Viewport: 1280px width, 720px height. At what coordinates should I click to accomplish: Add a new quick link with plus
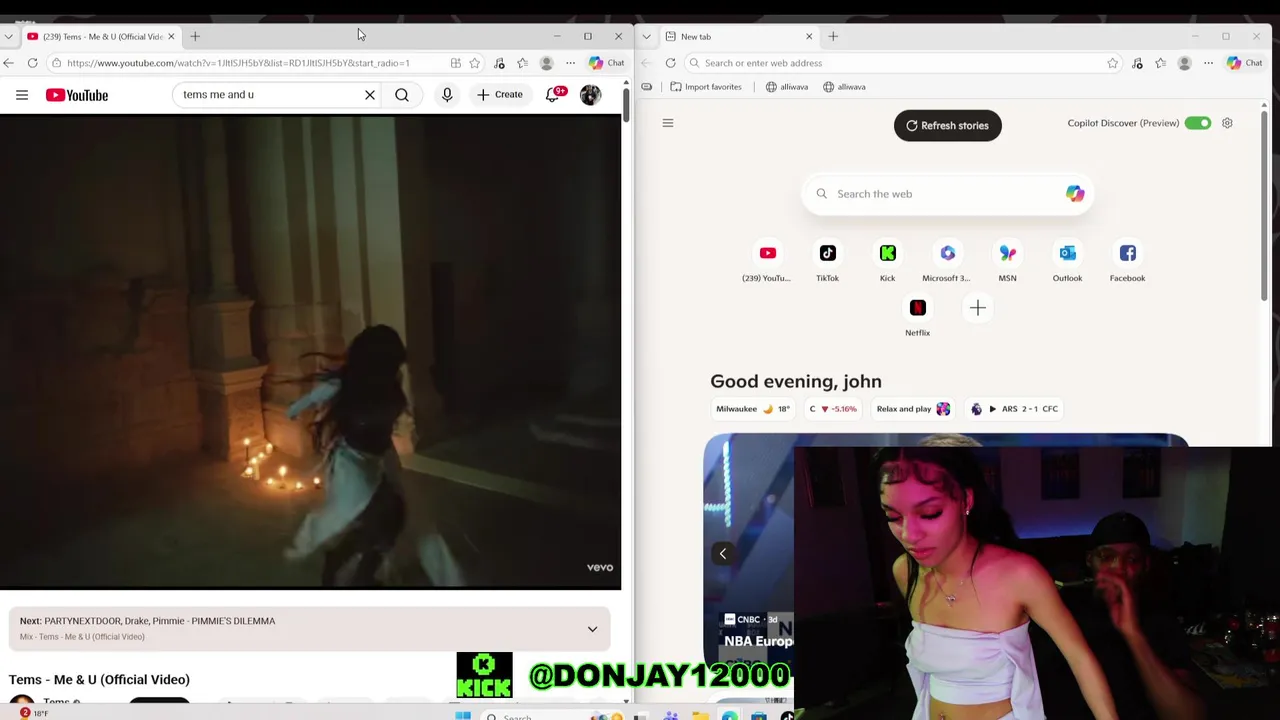tap(977, 308)
